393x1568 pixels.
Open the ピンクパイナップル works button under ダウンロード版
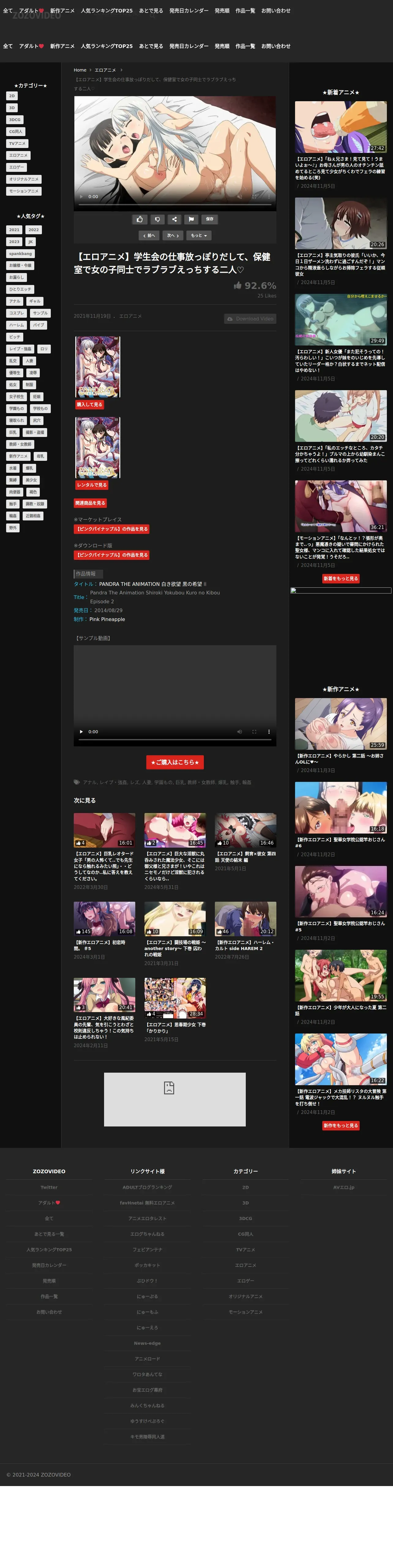coord(111,555)
